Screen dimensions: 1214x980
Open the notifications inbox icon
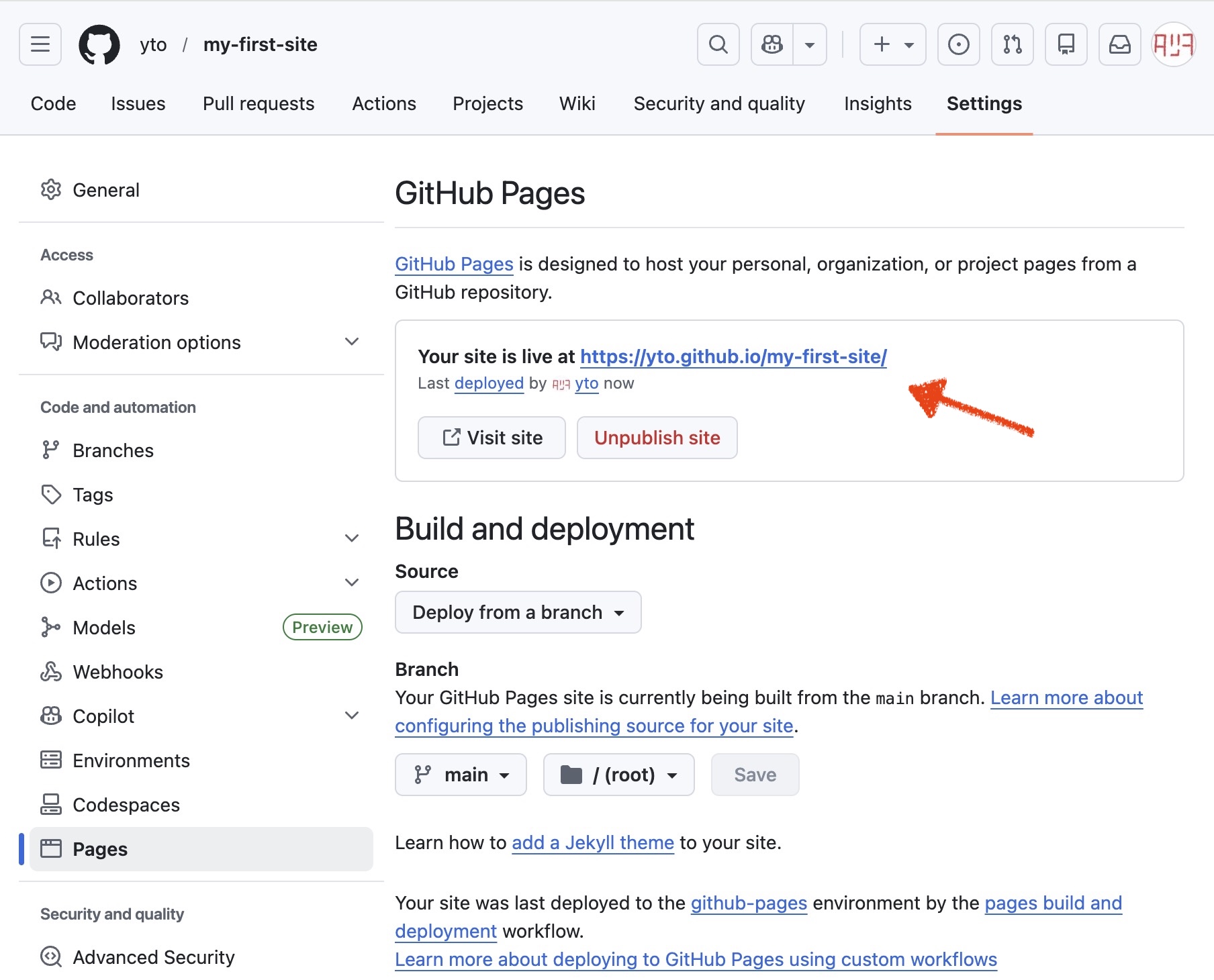[x=1120, y=44]
